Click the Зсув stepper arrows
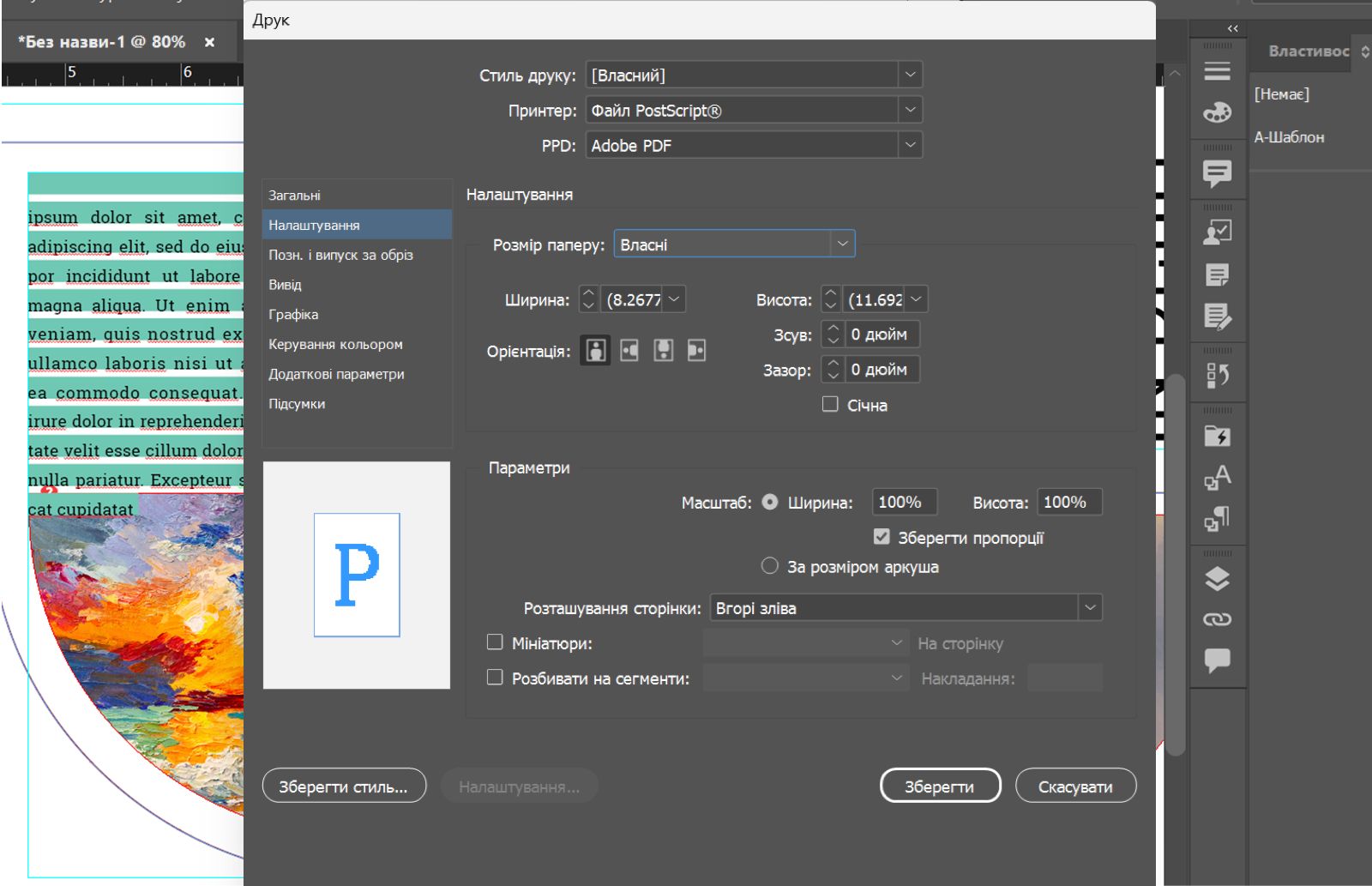The image size is (1372, 886). point(833,335)
